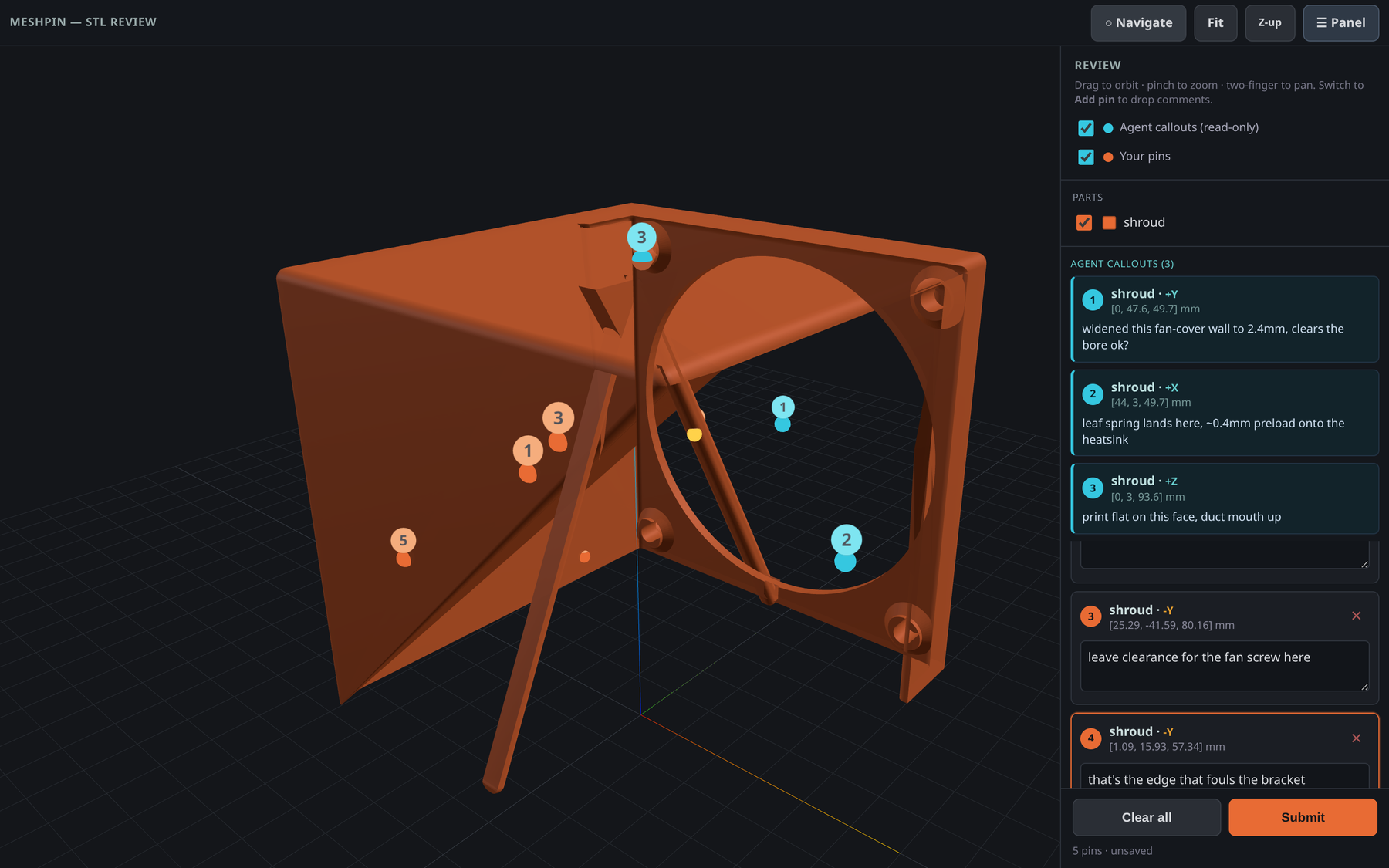
Task: Click cyan badge 2 in agent callouts
Action: coord(1093,394)
